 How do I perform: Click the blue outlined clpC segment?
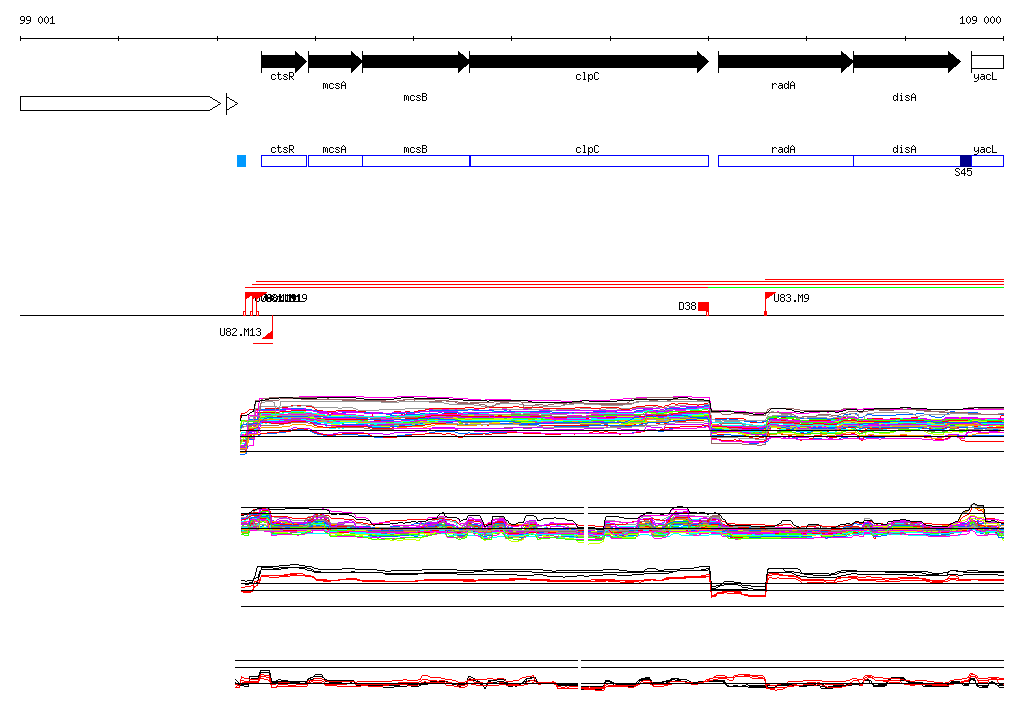pos(588,161)
